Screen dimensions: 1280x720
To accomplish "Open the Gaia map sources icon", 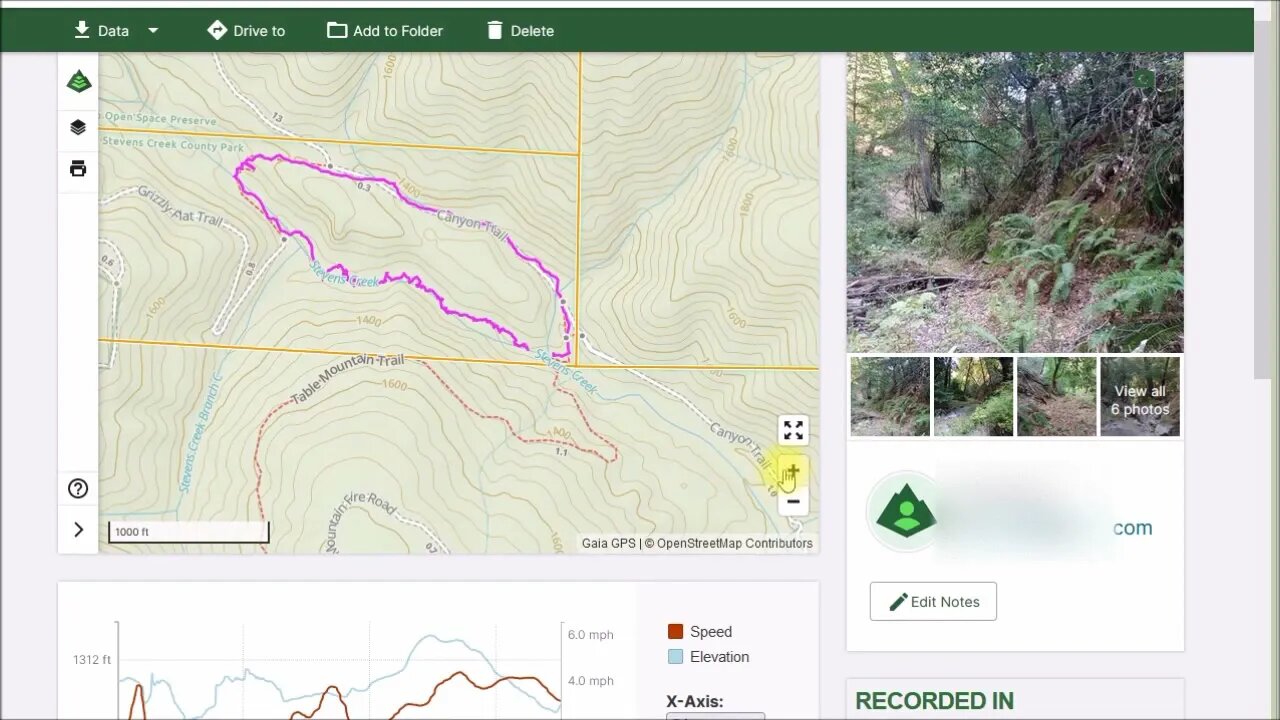I will (79, 81).
